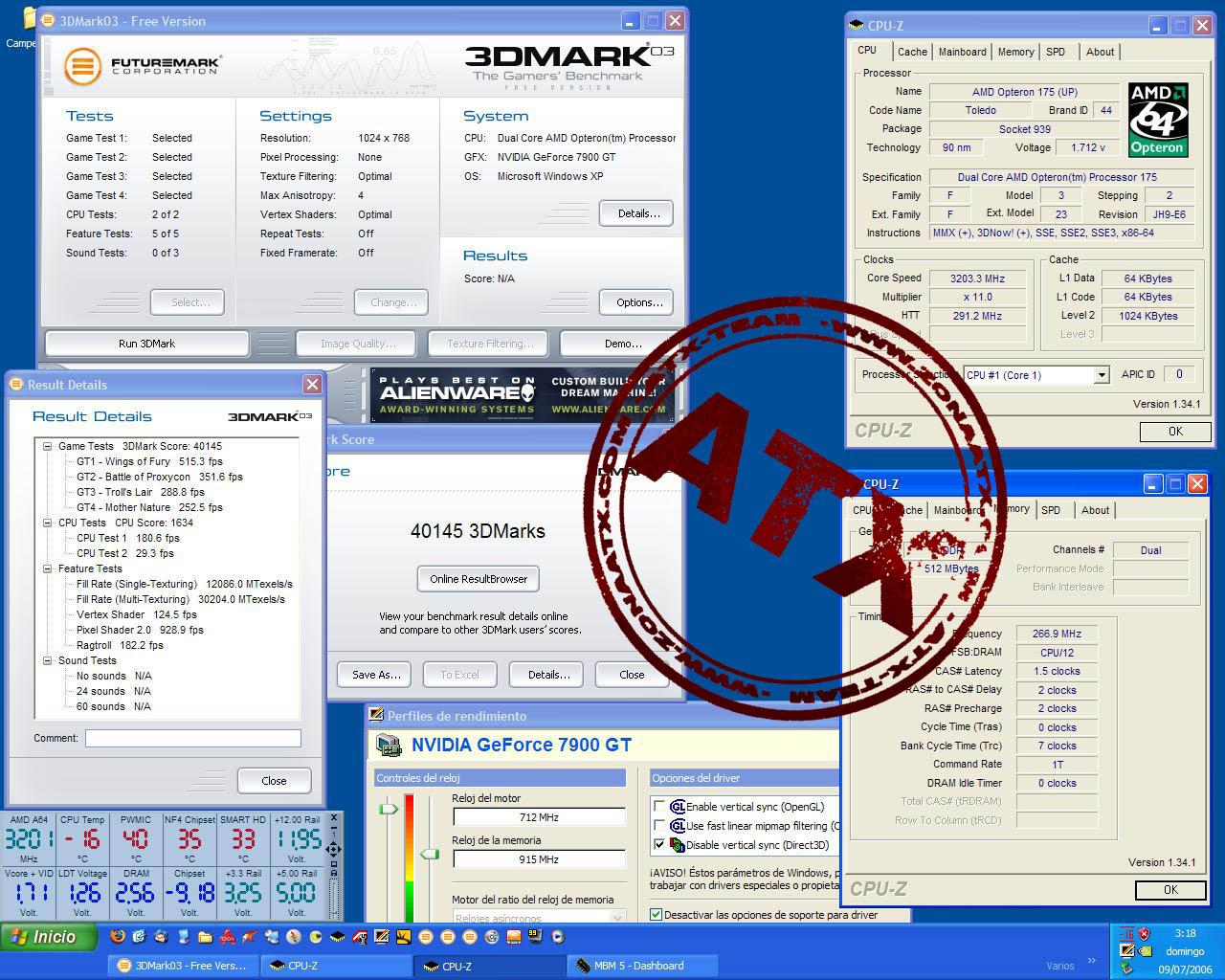Screen dimensions: 1225x980
Task: Launch Firefox from the quick launch bar
Action: [118, 936]
